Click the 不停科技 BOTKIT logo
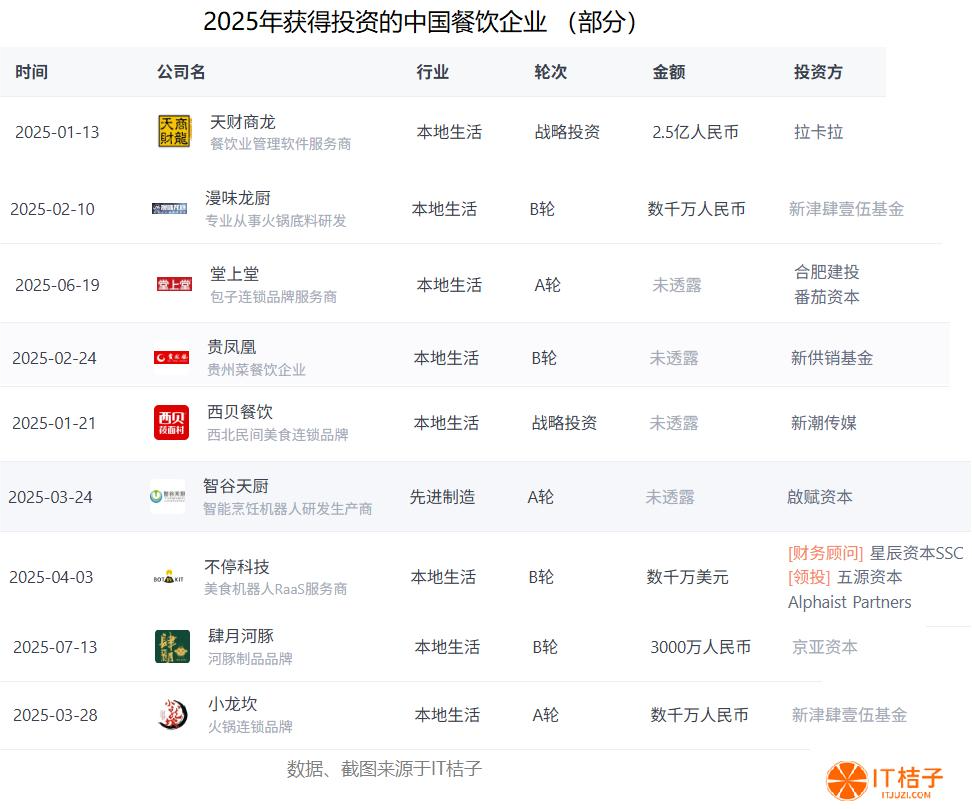The width and height of the screenshot is (972, 809). click(x=168, y=577)
